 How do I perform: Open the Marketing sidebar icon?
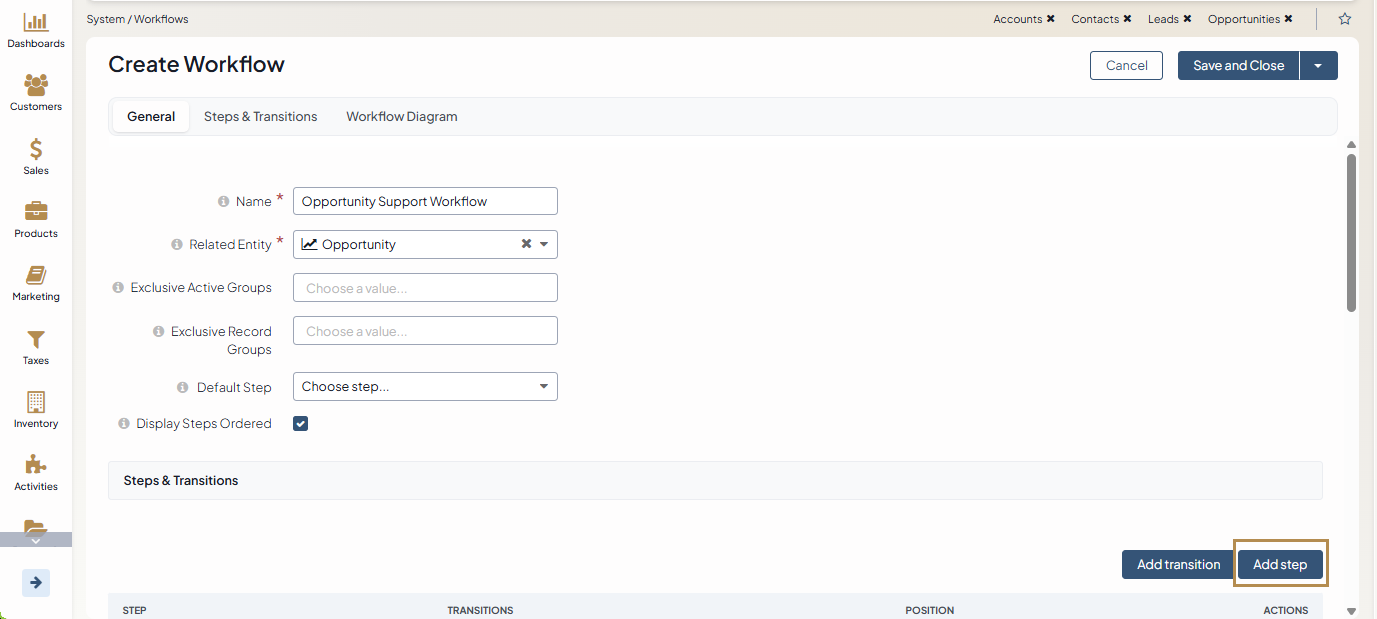[36, 276]
